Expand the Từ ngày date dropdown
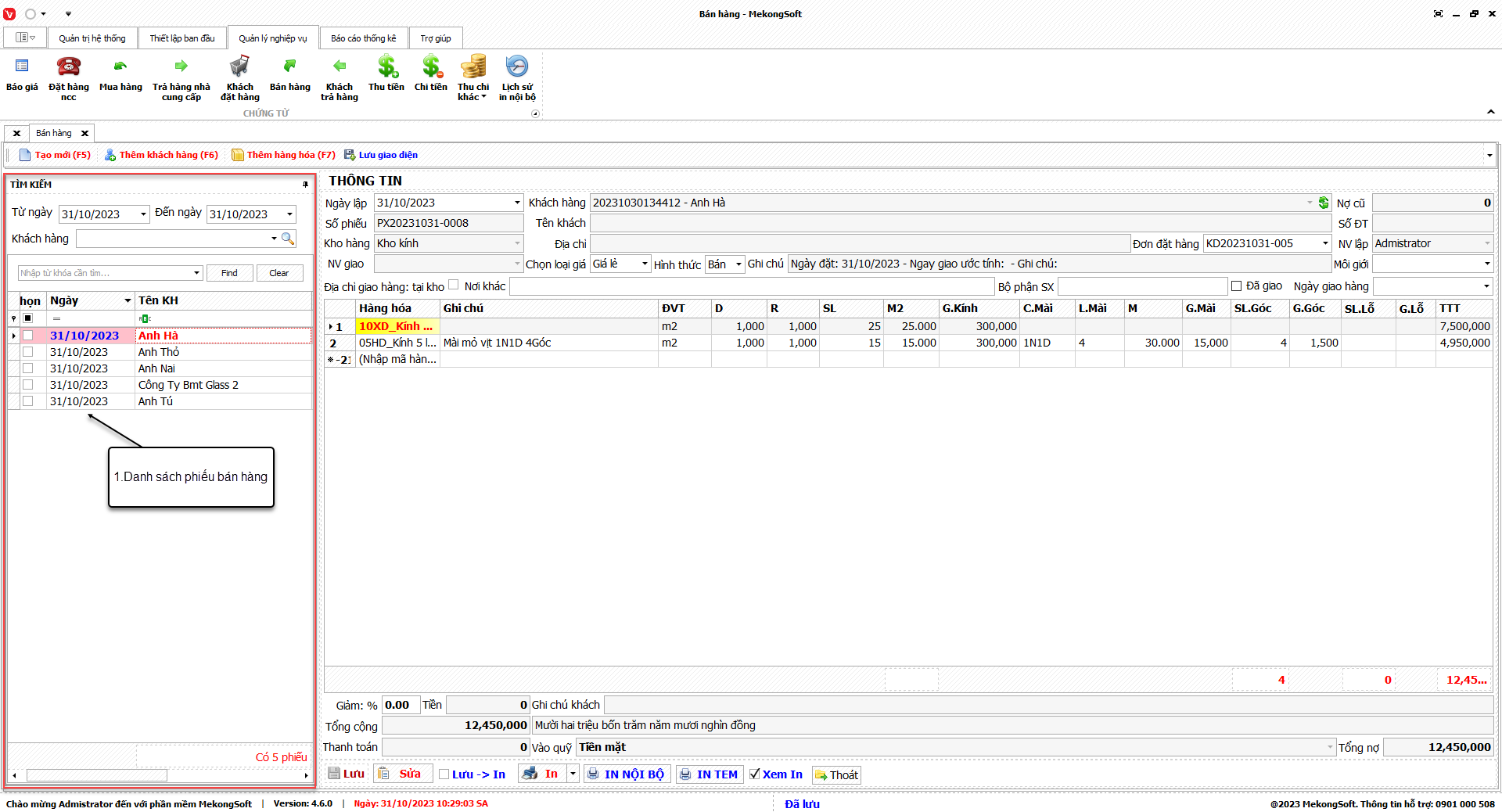This screenshot has height=812, width=1502. (x=143, y=214)
